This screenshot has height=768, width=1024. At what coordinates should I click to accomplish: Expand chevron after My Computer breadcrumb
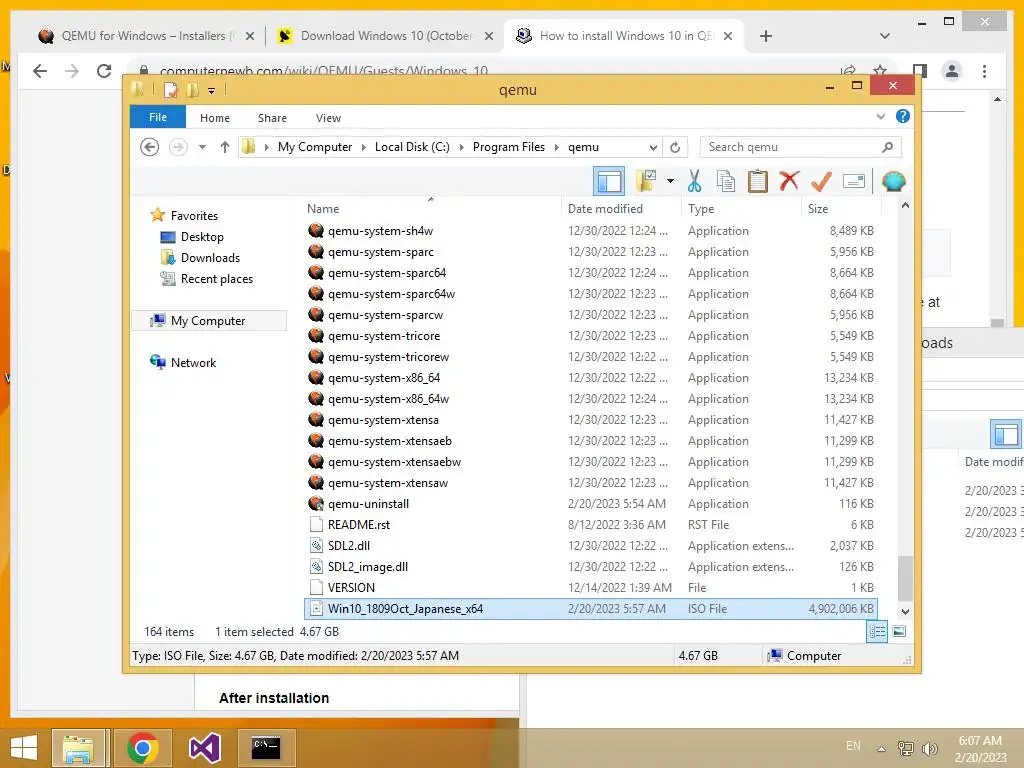click(x=364, y=147)
